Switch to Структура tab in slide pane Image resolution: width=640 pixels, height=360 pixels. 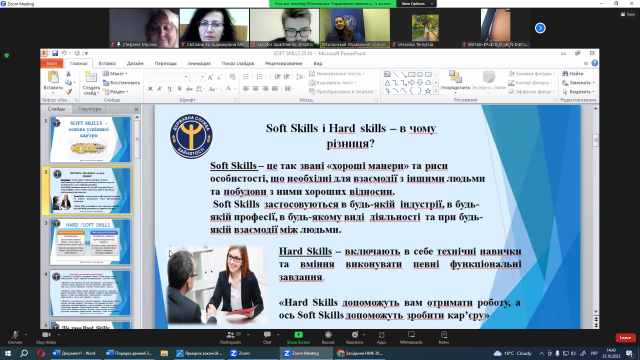click(89, 109)
